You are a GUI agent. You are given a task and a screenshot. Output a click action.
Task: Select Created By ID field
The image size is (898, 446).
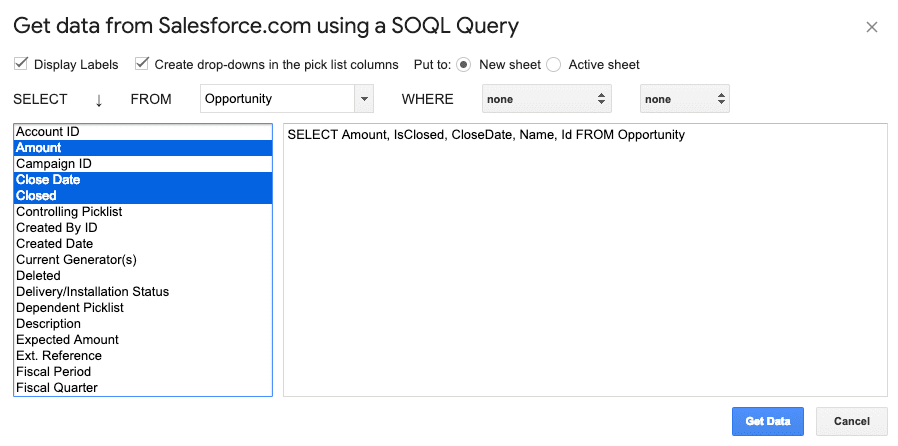click(x=143, y=228)
